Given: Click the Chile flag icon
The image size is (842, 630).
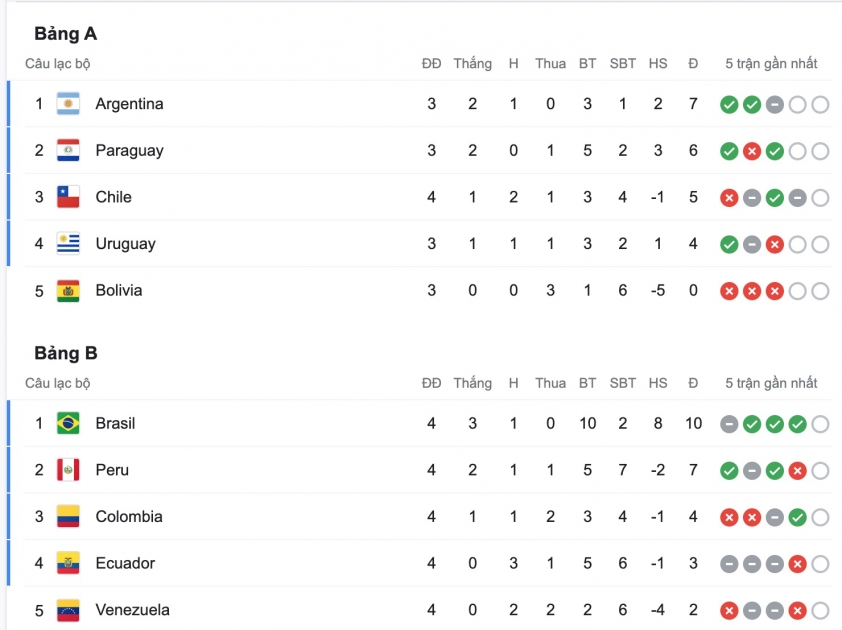Looking at the screenshot, I should tap(68, 197).
